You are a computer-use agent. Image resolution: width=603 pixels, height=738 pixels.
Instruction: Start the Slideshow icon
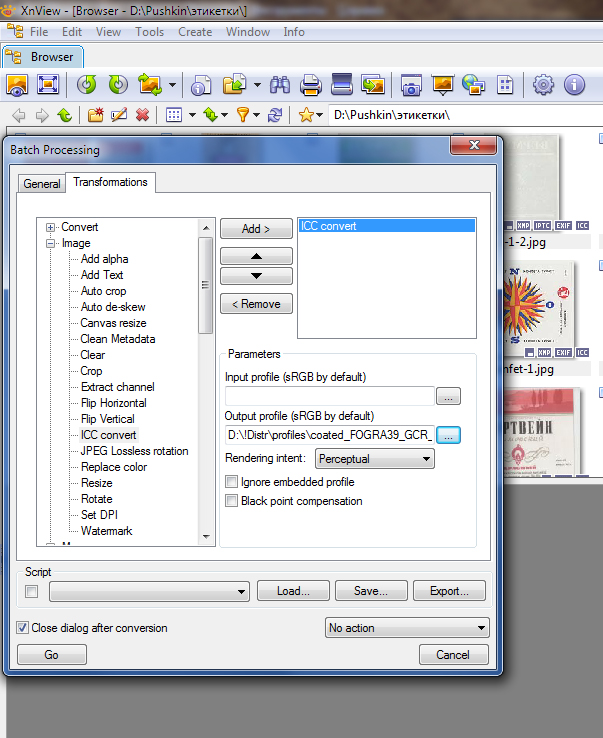[442, 85]
